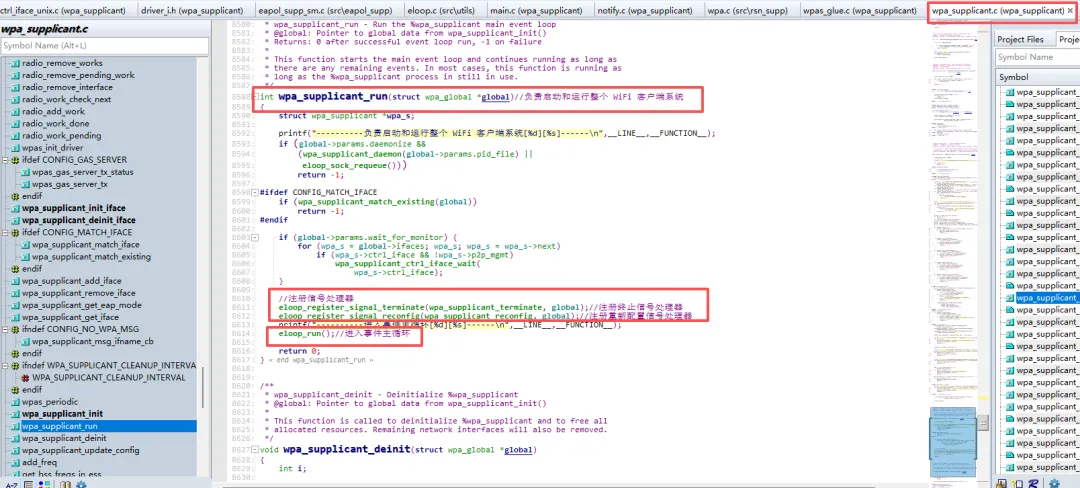Click Symbol Name (Alt+L) search field
The image size is (1080, 488).
click(x=105, y=45)
